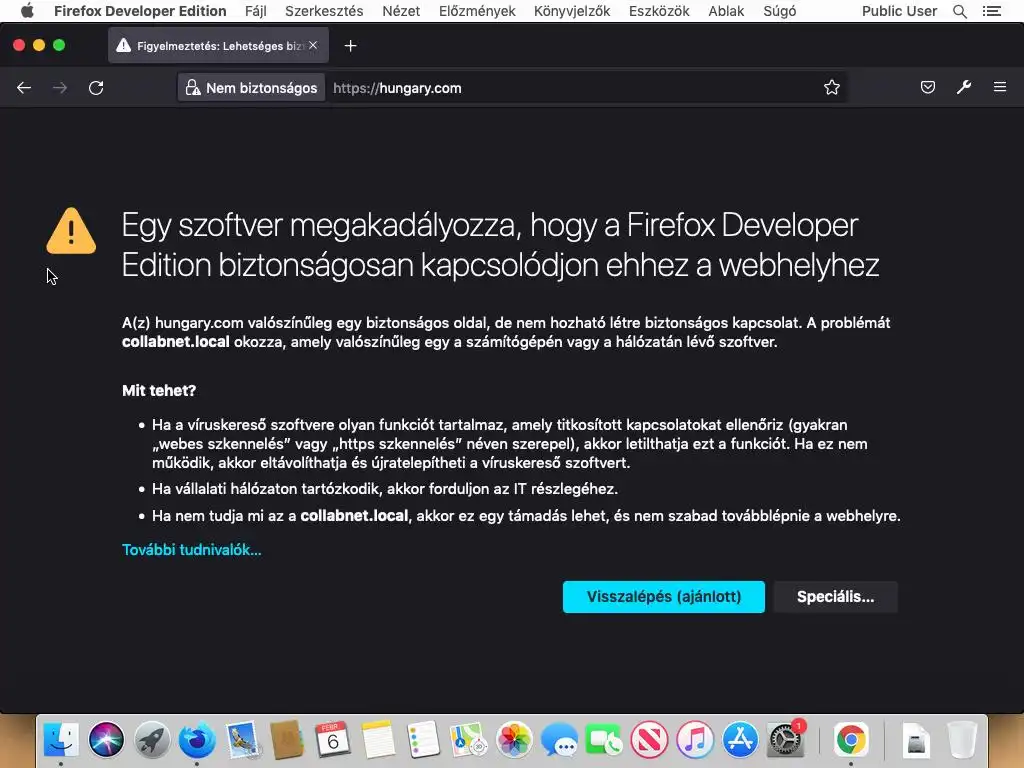Click Firefox Developer Edition dock icon
This screenshot has width=1024, height=768.
[x=197, y=740]
